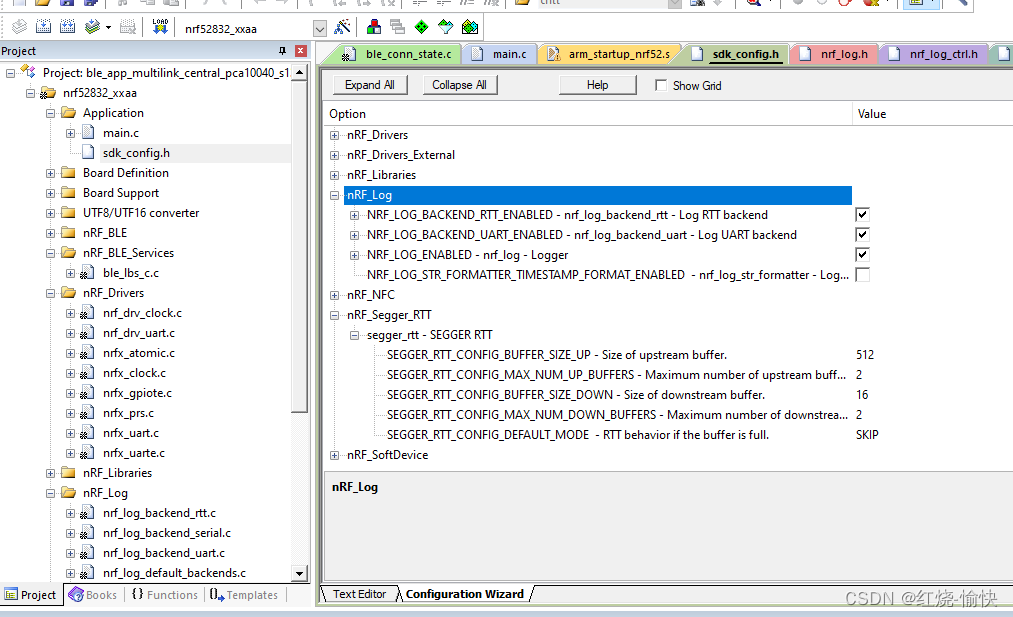Click the Application folder icon
This screenshot has height=617, width=1013.
pyautogui.click(x=68, y=113)
